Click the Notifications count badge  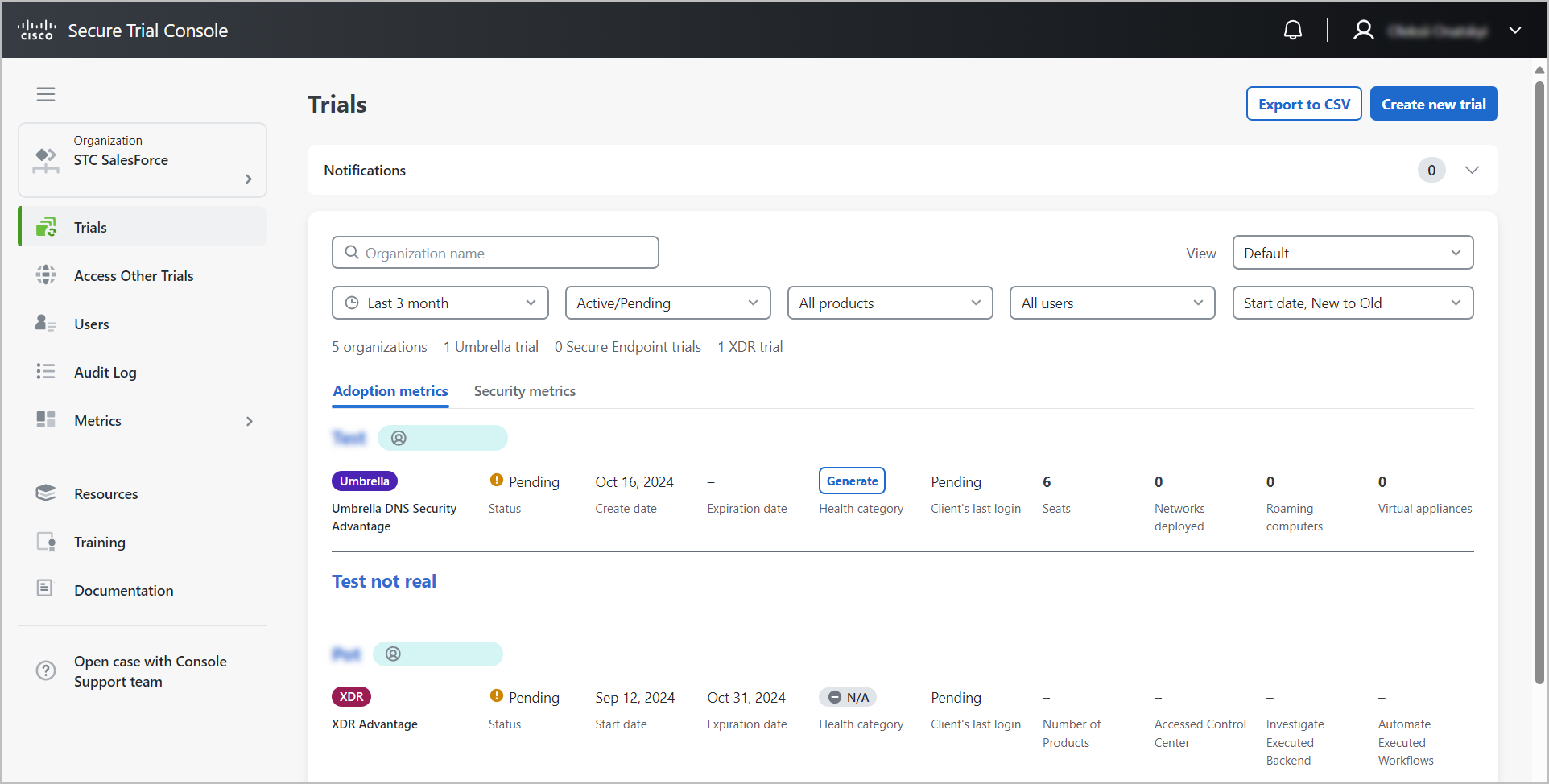(1431, 170)
